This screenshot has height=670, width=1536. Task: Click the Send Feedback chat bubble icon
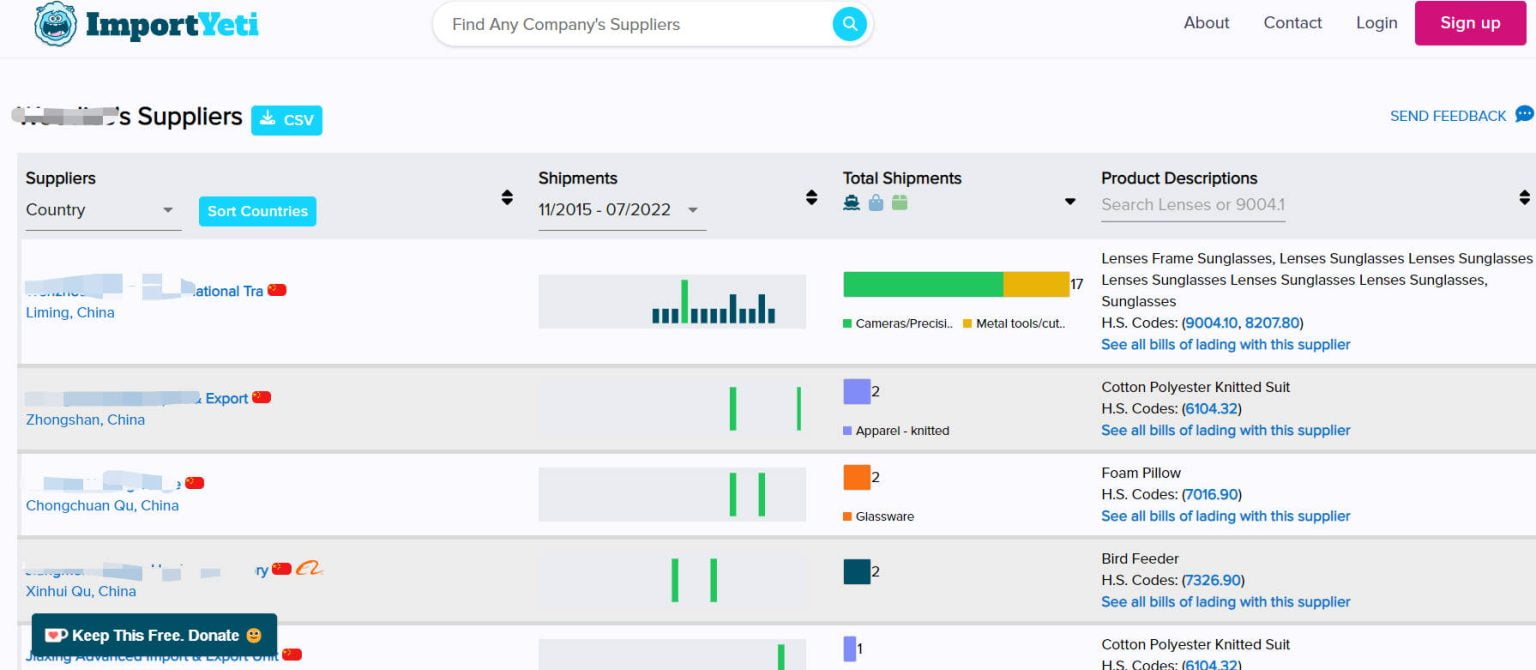point(1524,115)
